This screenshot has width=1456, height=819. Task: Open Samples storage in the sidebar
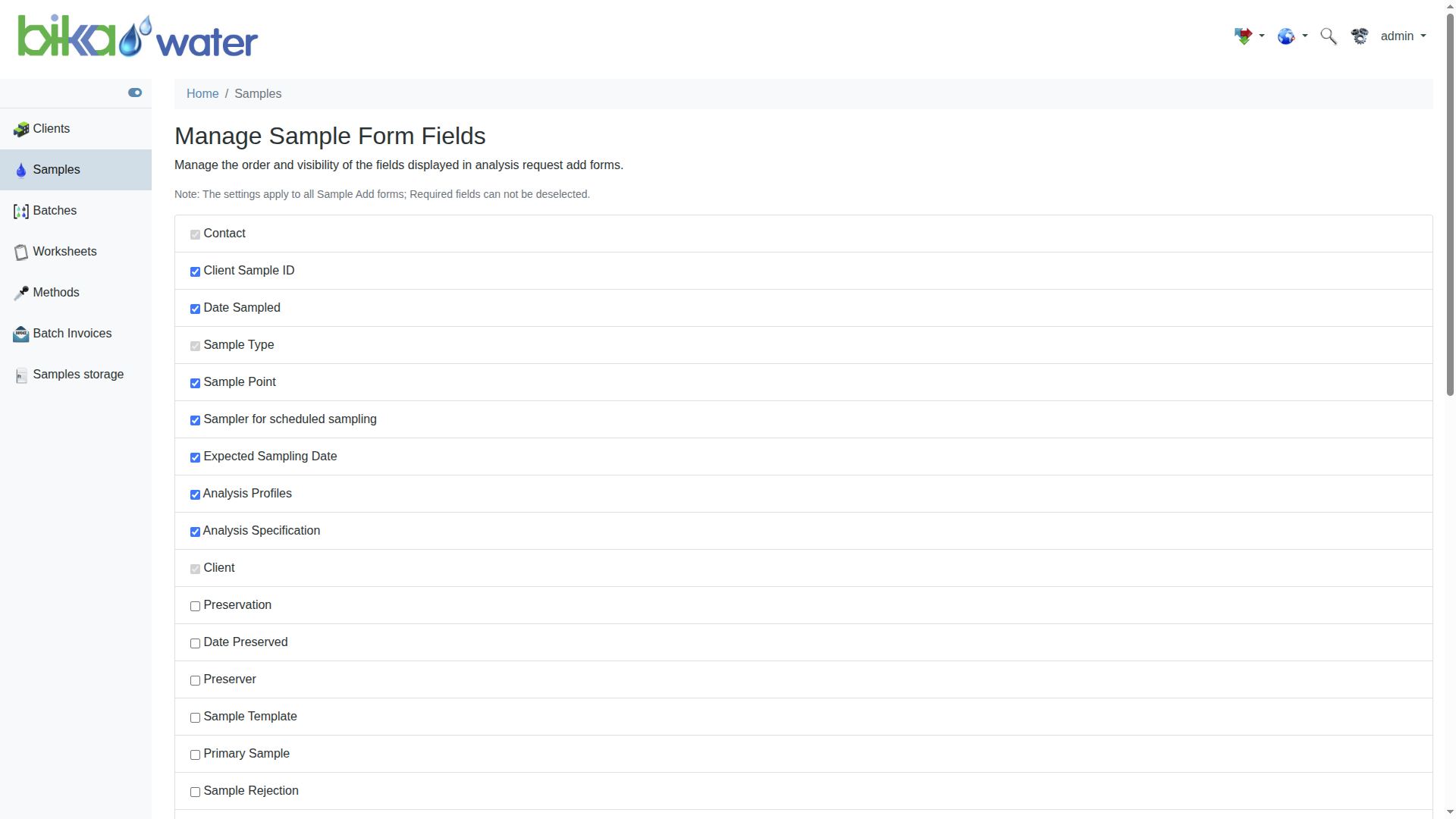pos(78,375)
